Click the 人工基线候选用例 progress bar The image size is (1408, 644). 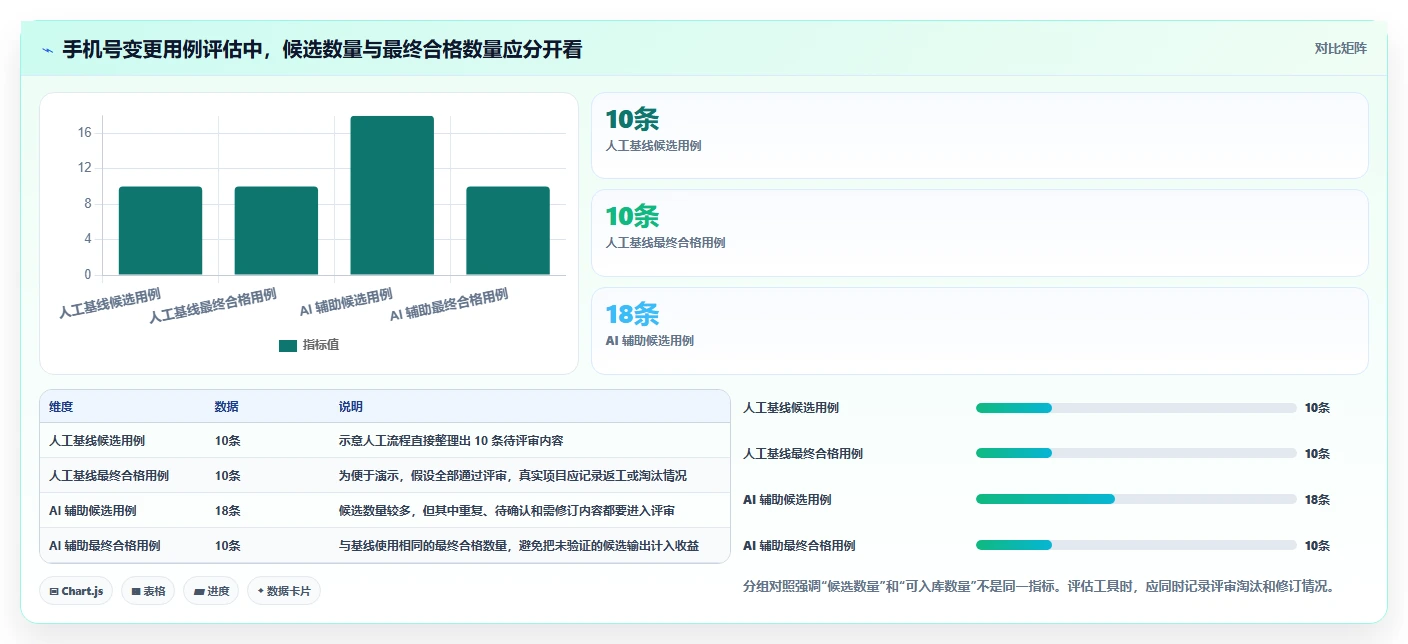1136,408
